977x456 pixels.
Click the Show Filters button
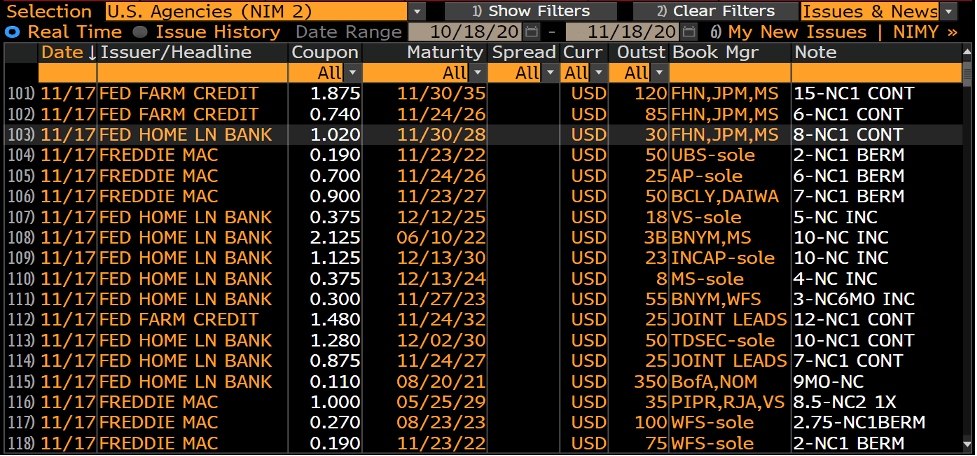531,11
